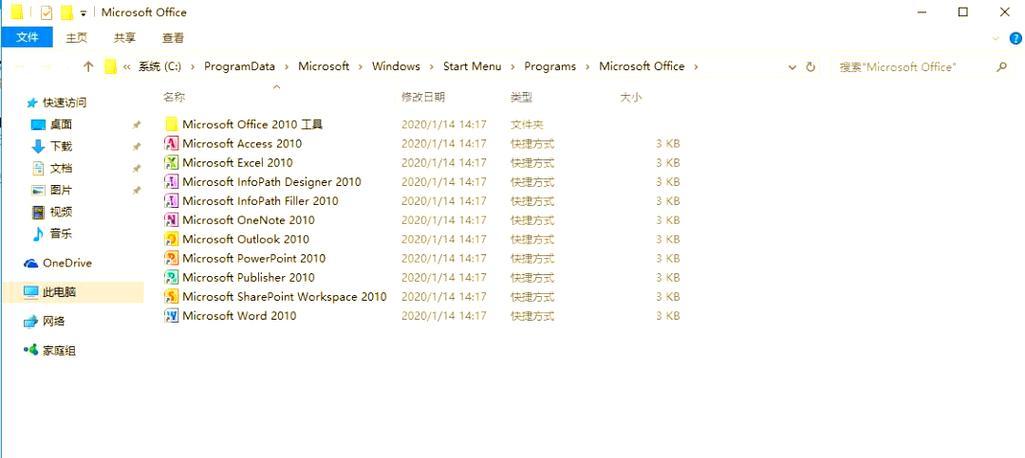The height and width of the screenshot is (458, 1025).
Task: Select the OneDrive tree item label
Action: (x=67, y=263)
